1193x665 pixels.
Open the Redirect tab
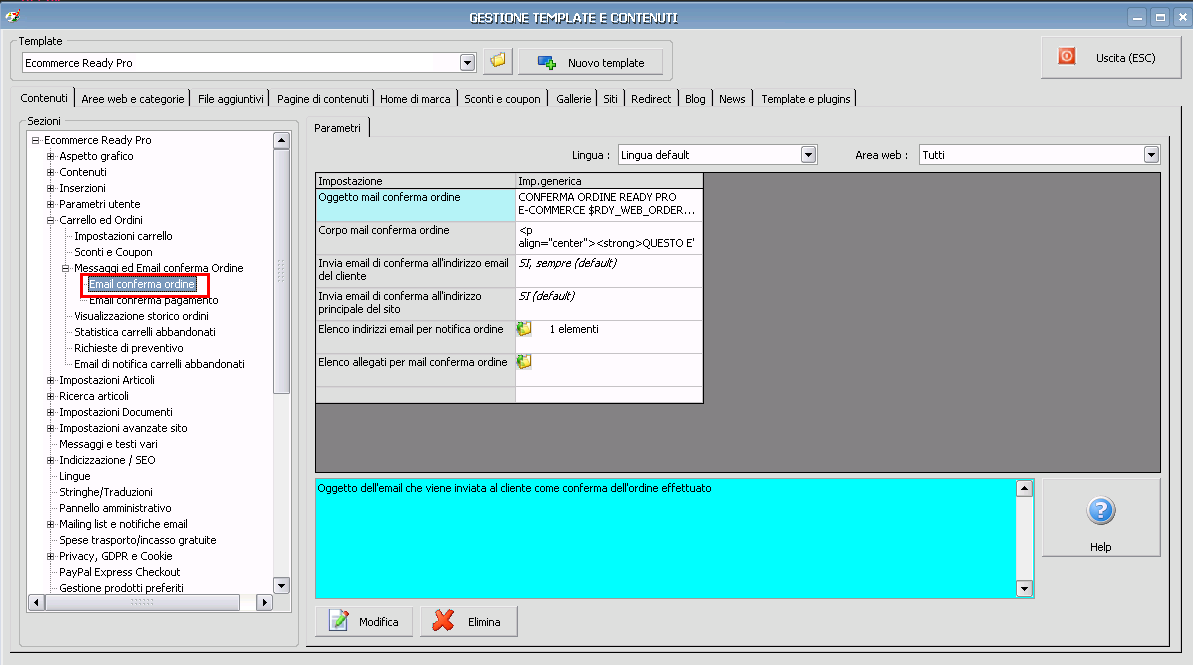point(651,99)
